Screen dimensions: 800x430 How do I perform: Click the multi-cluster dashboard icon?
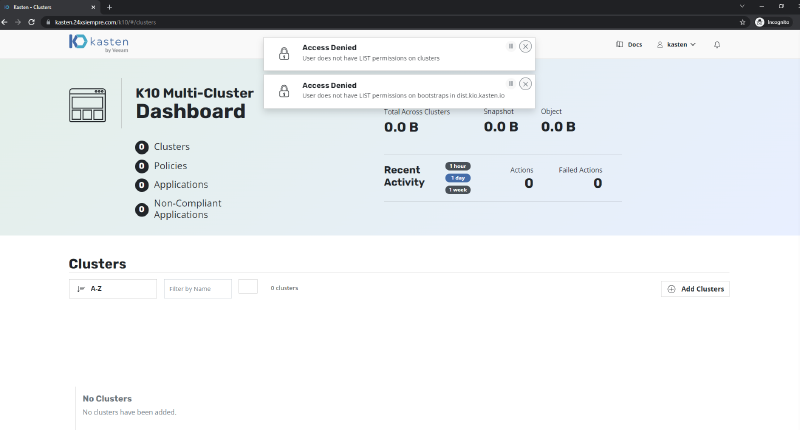87,105
